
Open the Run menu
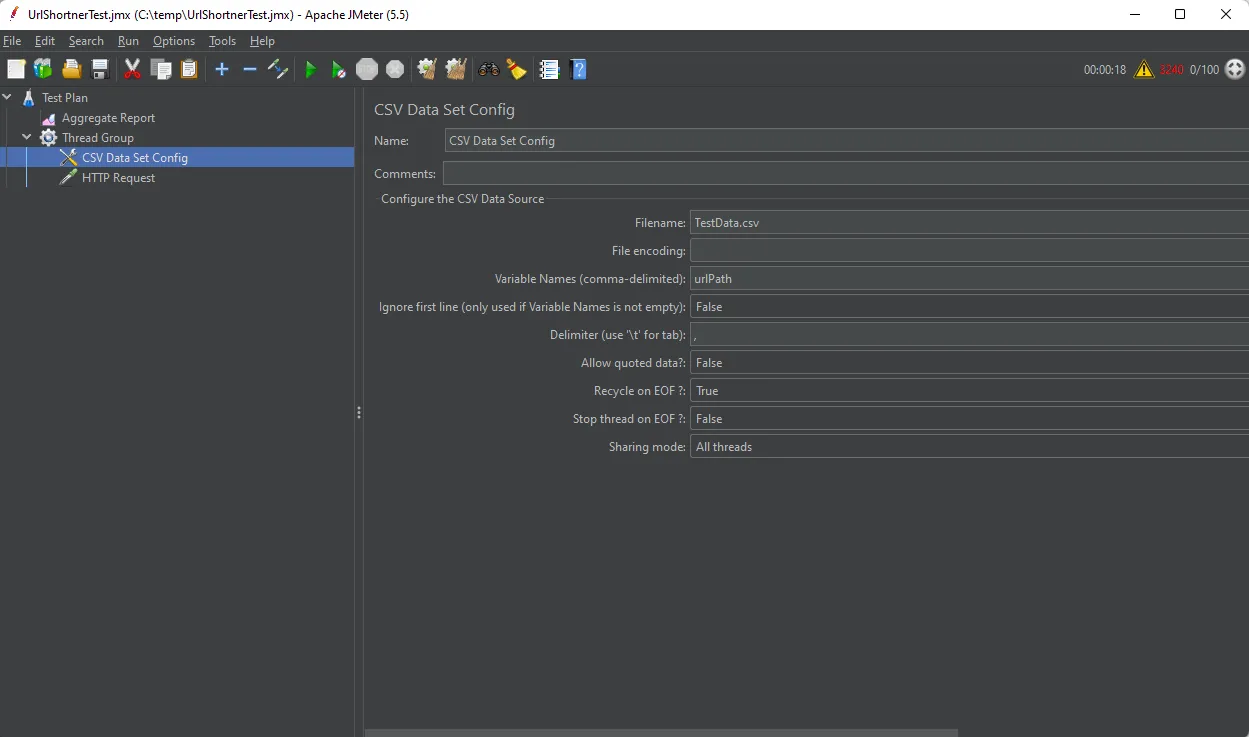click(x=128, y=41)
